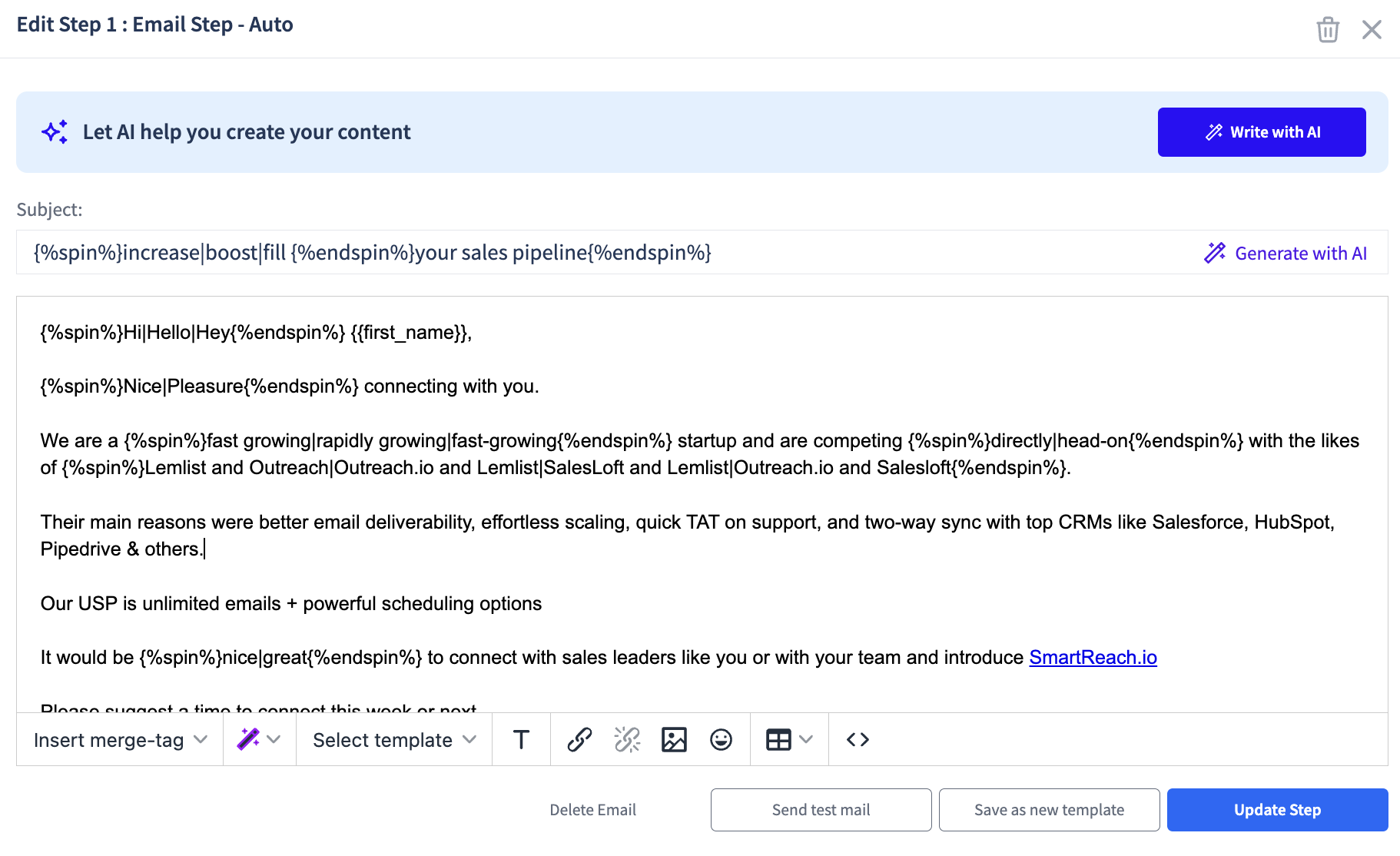The image size is (1400, 856).
Task: Click in the email body after 'others.'
Action: pyautogui.click(x=204, y=549)
